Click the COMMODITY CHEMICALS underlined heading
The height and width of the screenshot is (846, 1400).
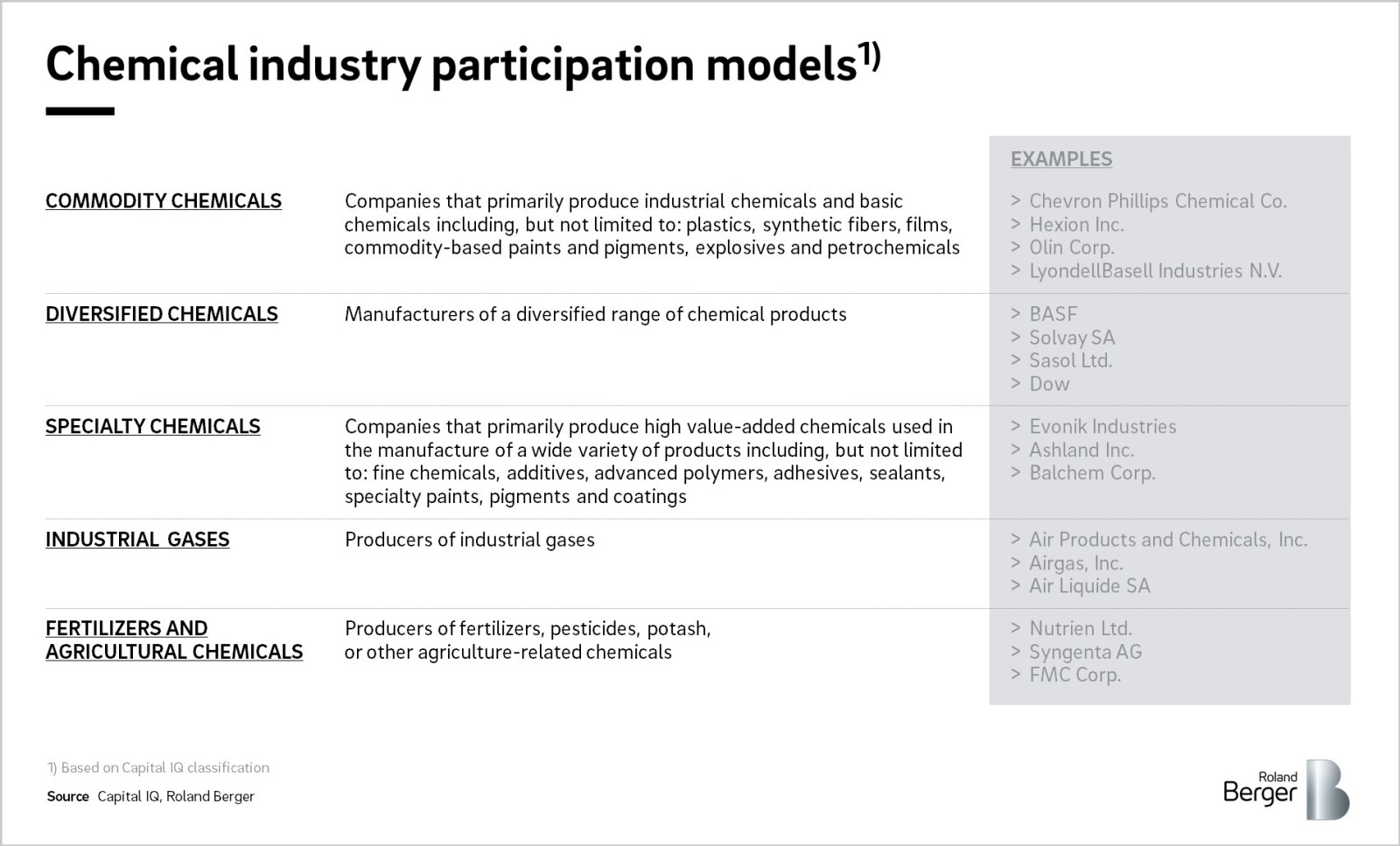164,201
